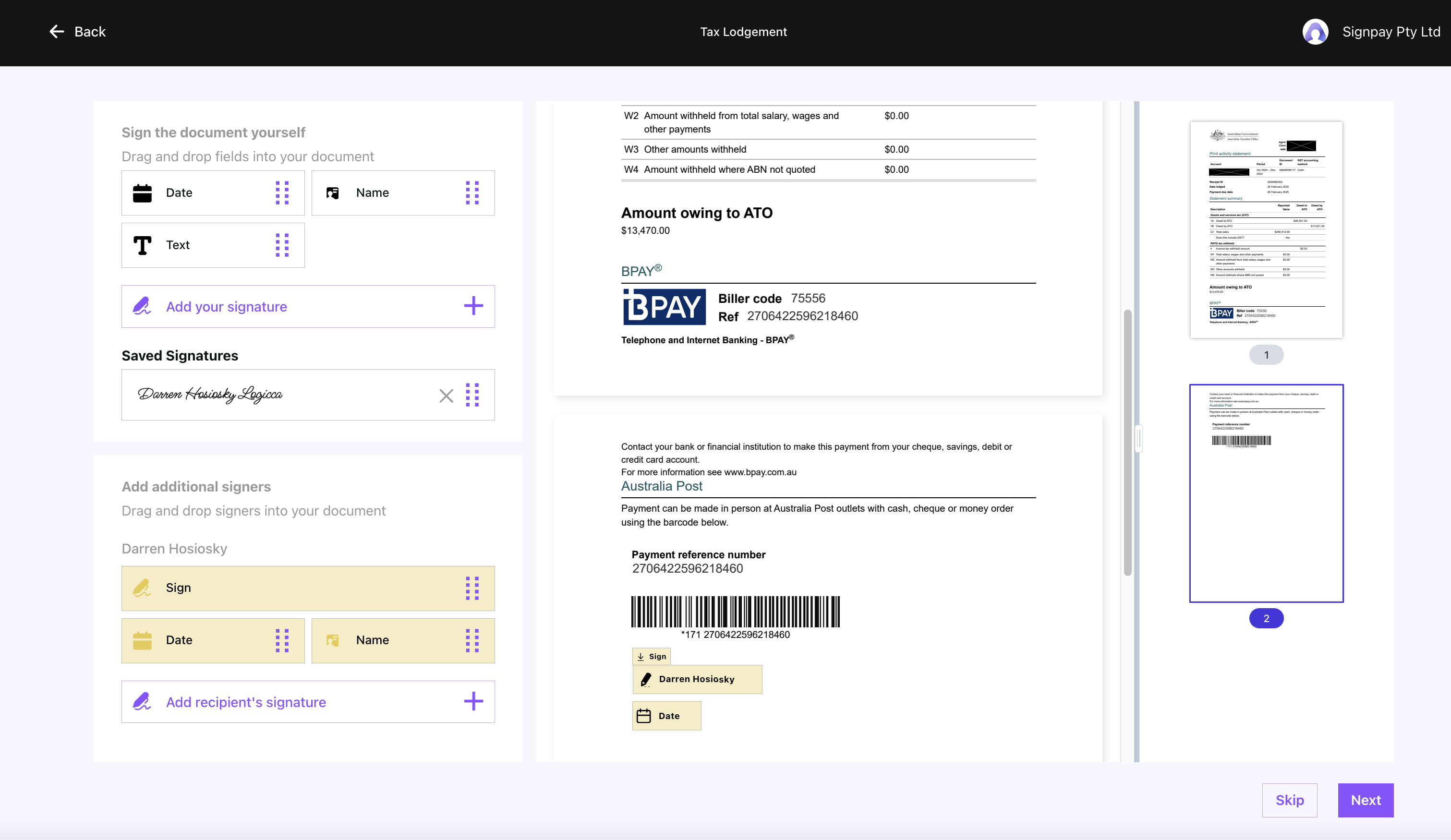Click the plus icon to add recipient's signature
1451x840 pixels.
coord(473,702)
